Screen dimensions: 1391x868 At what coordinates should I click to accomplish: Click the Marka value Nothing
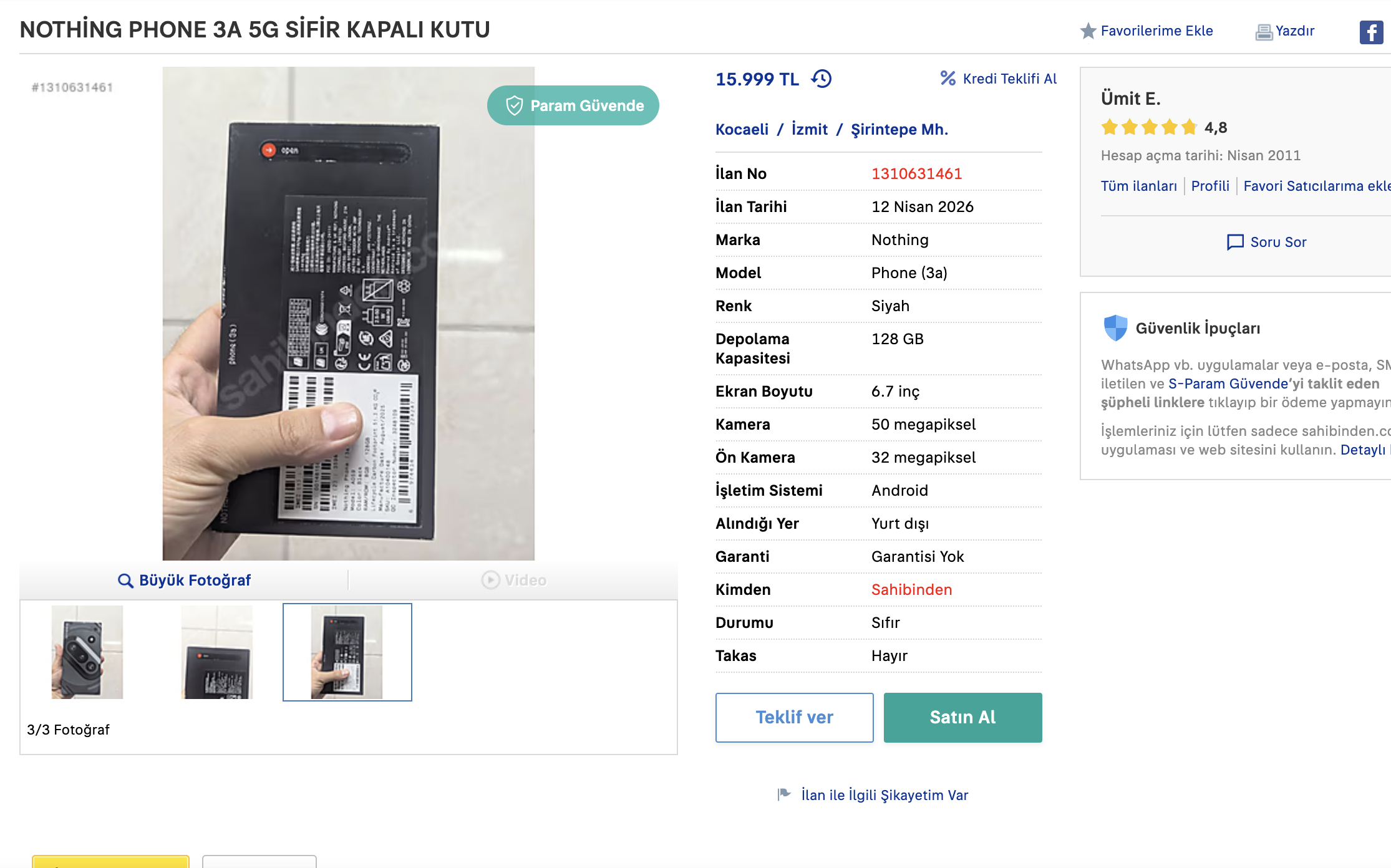[899, 239]
